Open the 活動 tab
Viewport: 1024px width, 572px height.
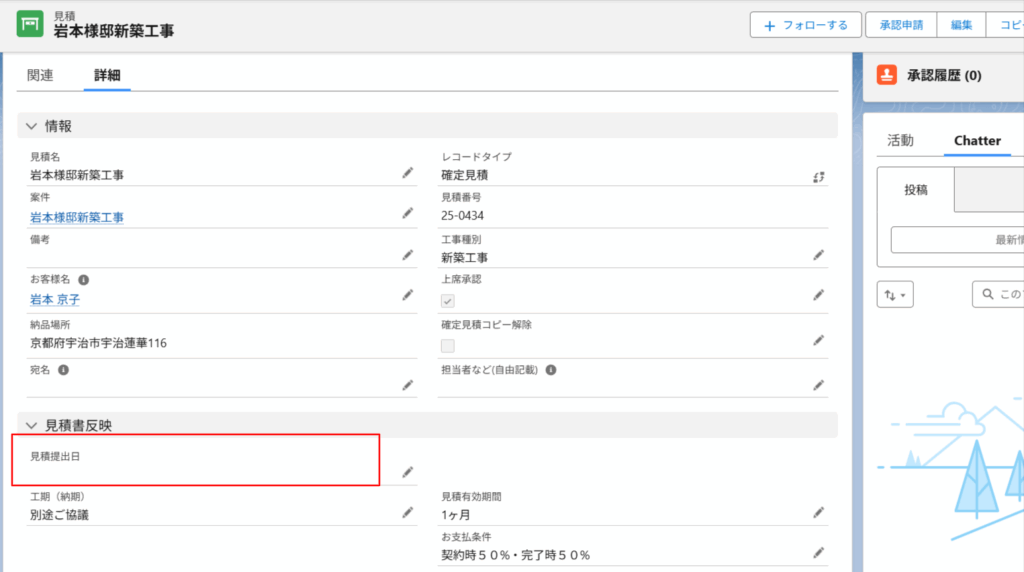pyautogui.click(x=900, y=141)
